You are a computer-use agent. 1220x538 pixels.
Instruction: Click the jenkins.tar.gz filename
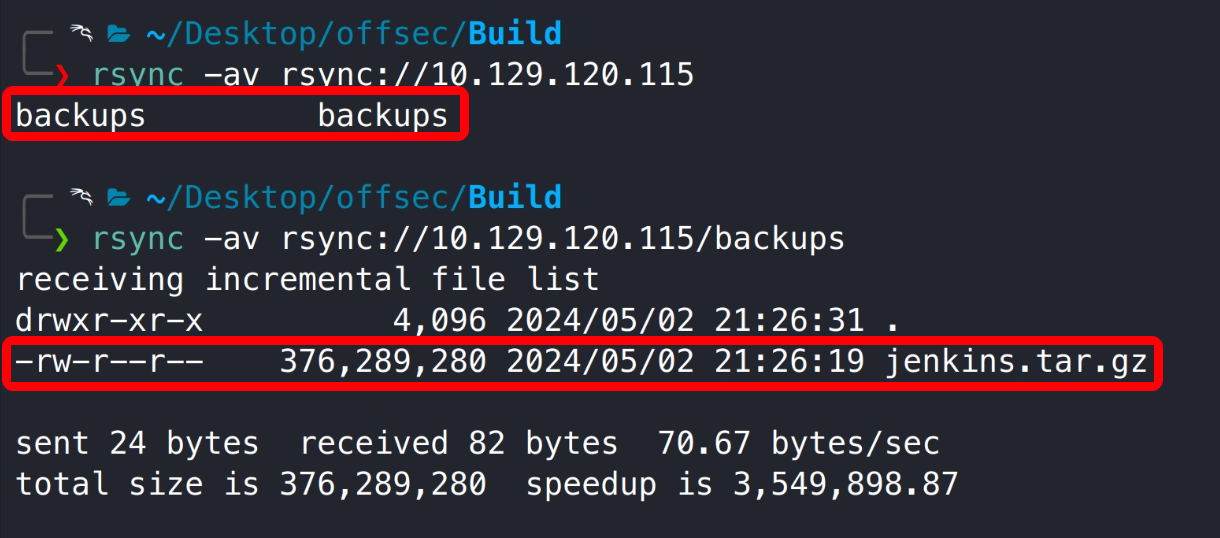pos(1016,361)
